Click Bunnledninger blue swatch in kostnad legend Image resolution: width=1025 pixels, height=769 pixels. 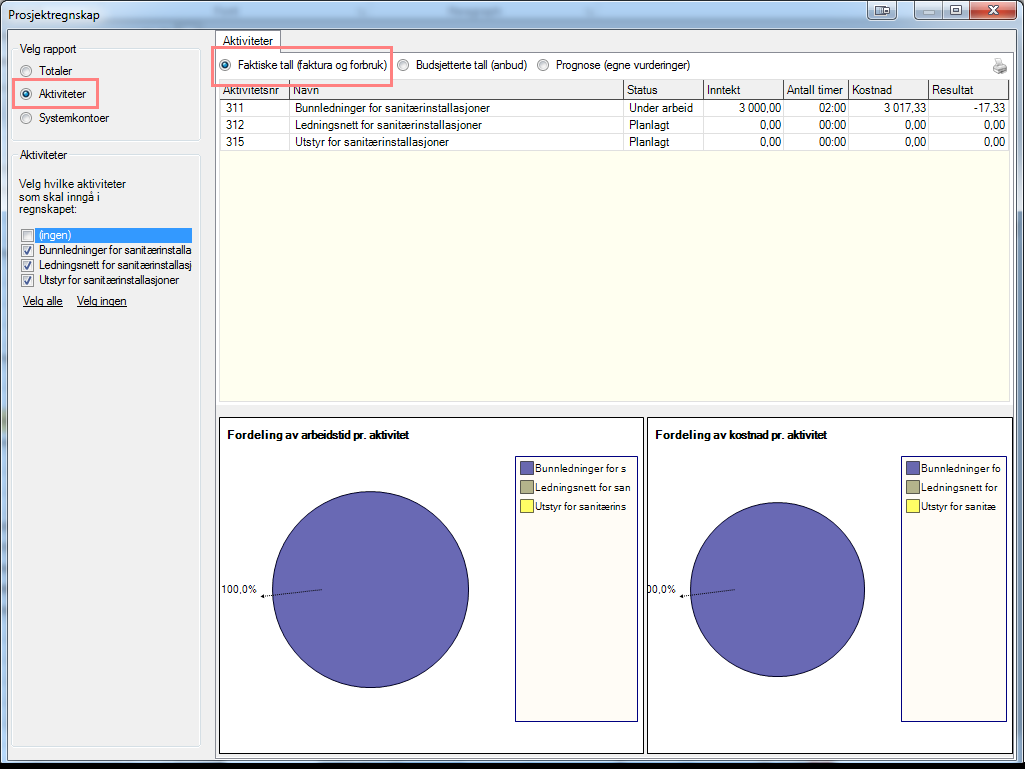913,468
